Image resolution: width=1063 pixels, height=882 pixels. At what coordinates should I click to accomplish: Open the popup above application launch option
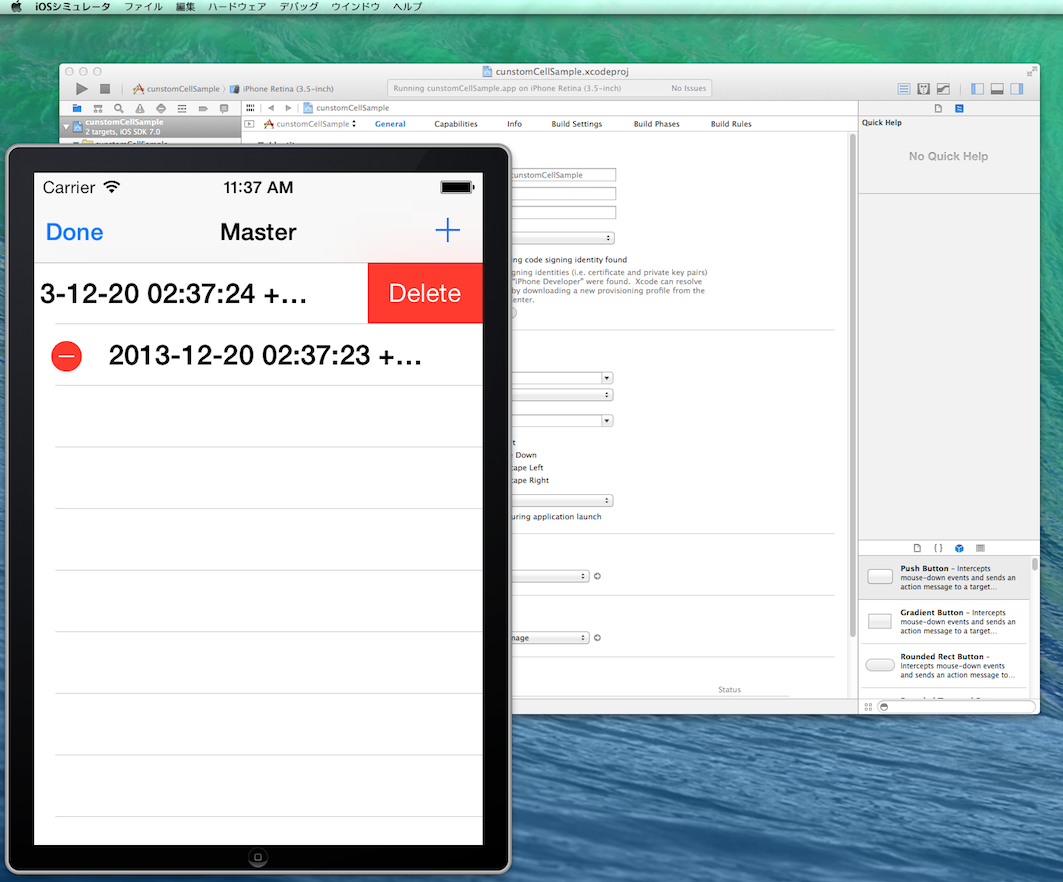coord(563,500)
